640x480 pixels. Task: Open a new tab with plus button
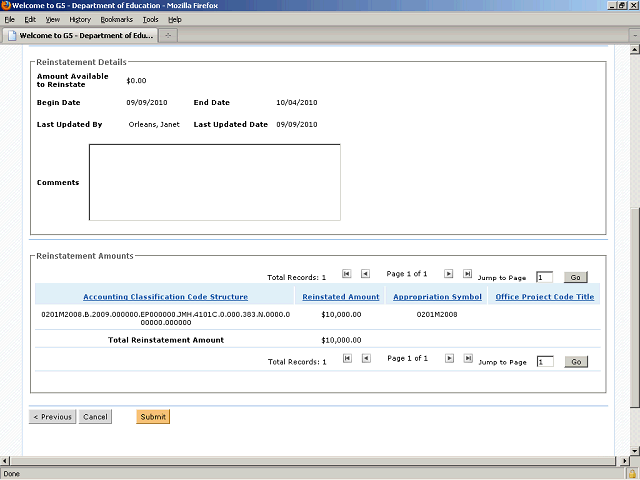click(x=168, y=36)
